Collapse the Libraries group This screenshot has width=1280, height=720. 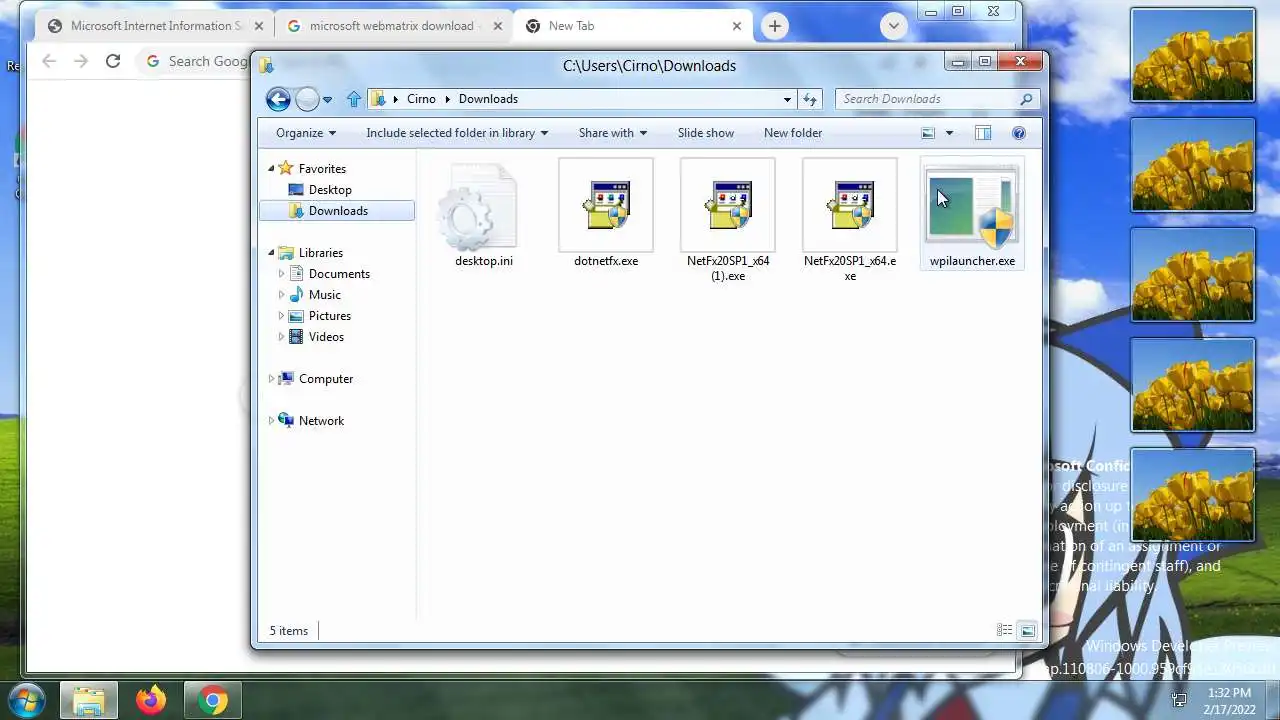click(271, 253)
